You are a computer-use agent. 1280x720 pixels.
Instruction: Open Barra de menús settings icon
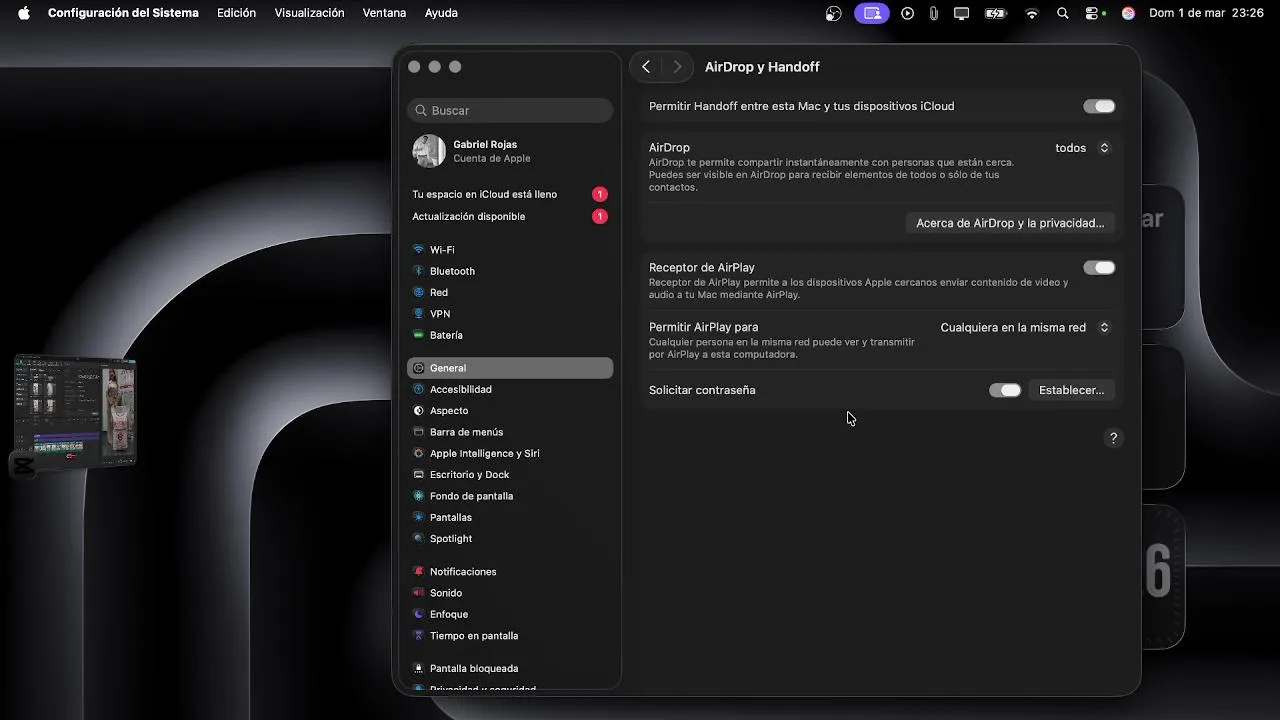click(x=418, y=432)
